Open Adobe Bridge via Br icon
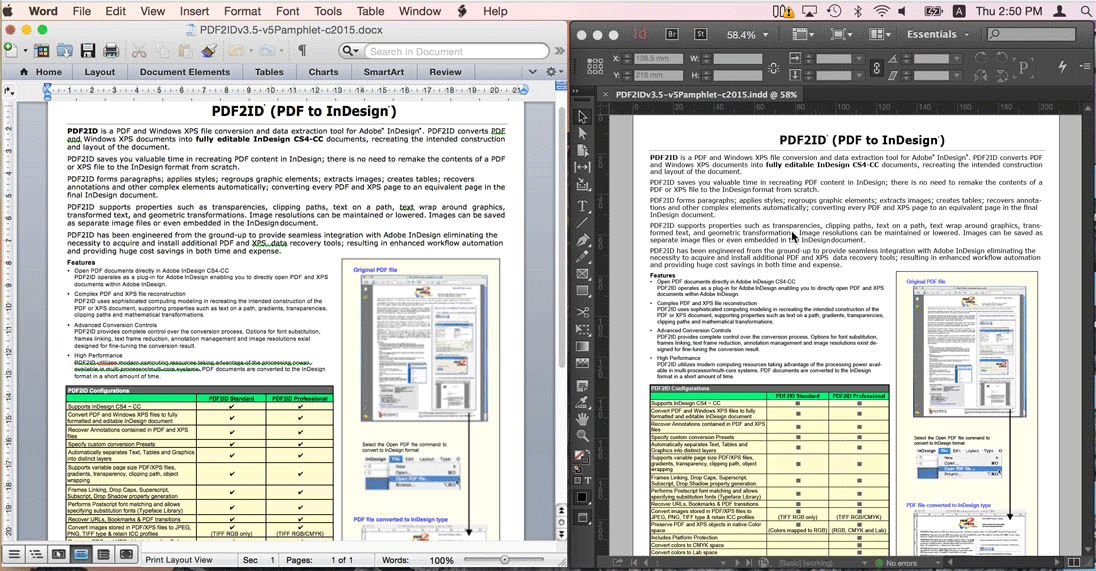1096x571 pixels. (x=673, y=34)
